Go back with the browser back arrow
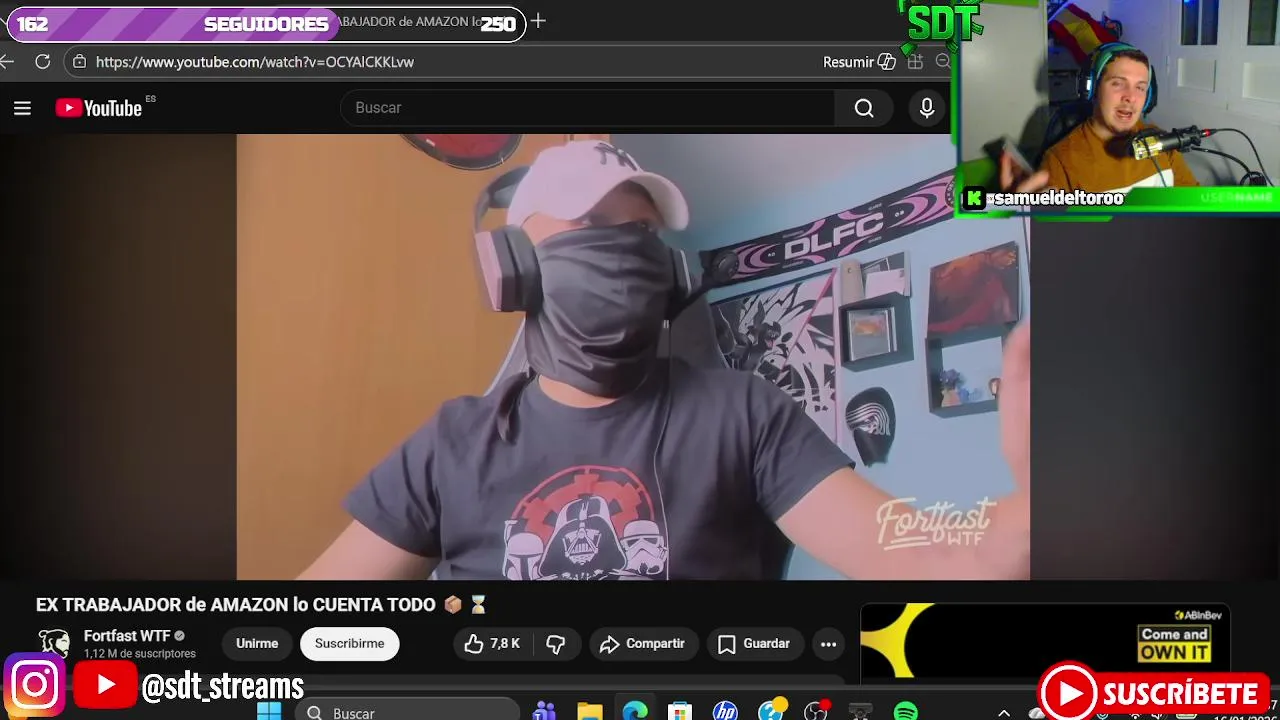This screenshot has height=720, width=1280. [x=8, y=62]
